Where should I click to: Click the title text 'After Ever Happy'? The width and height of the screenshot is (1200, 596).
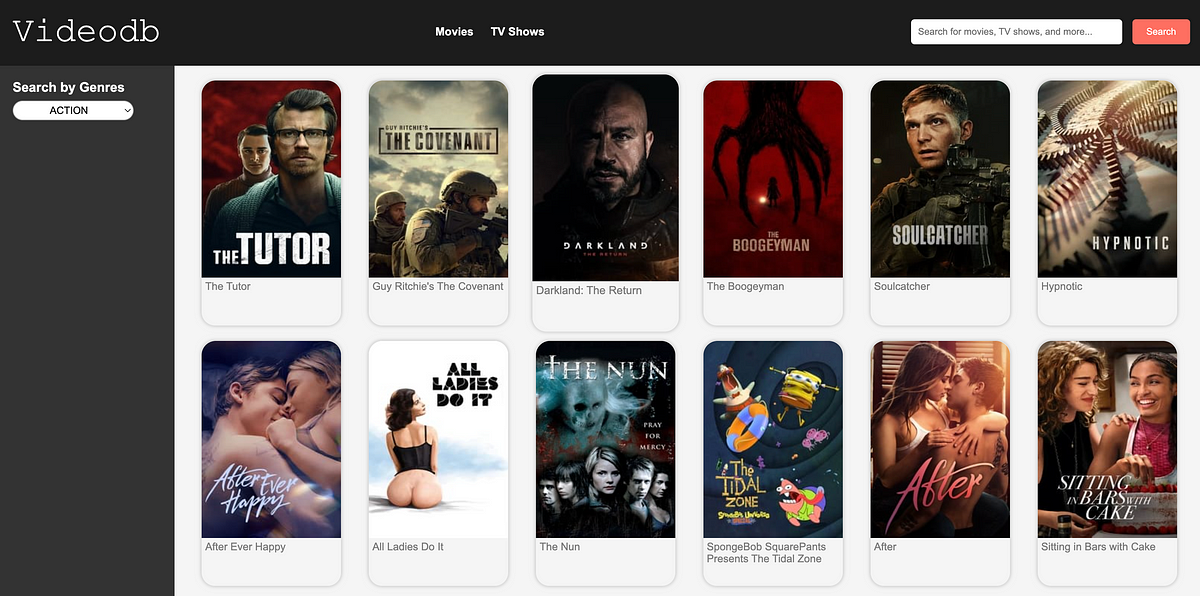click(x=246, y=547)
